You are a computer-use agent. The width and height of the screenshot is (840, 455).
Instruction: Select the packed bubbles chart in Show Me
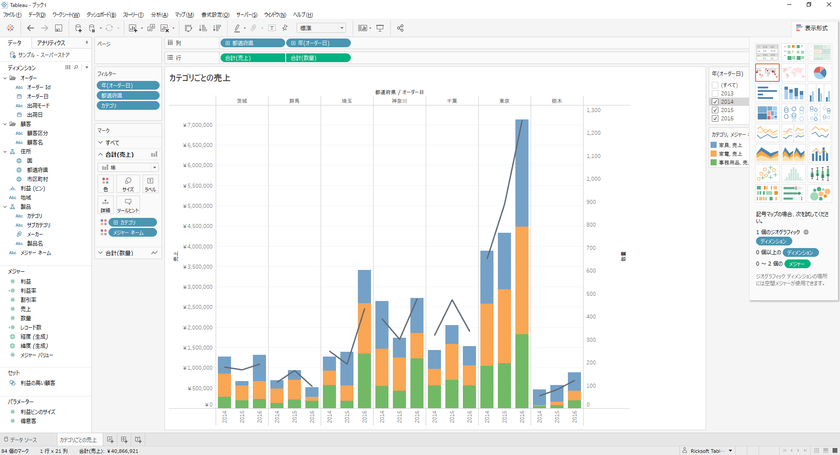click(x=820, y=193)
